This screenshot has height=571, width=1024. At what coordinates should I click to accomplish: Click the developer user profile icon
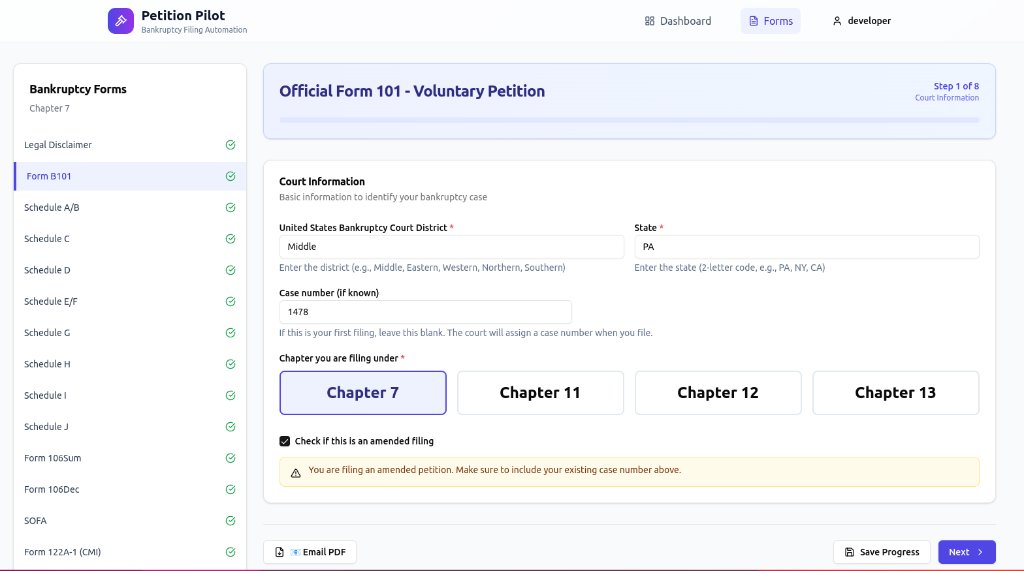tap(837, 21)
